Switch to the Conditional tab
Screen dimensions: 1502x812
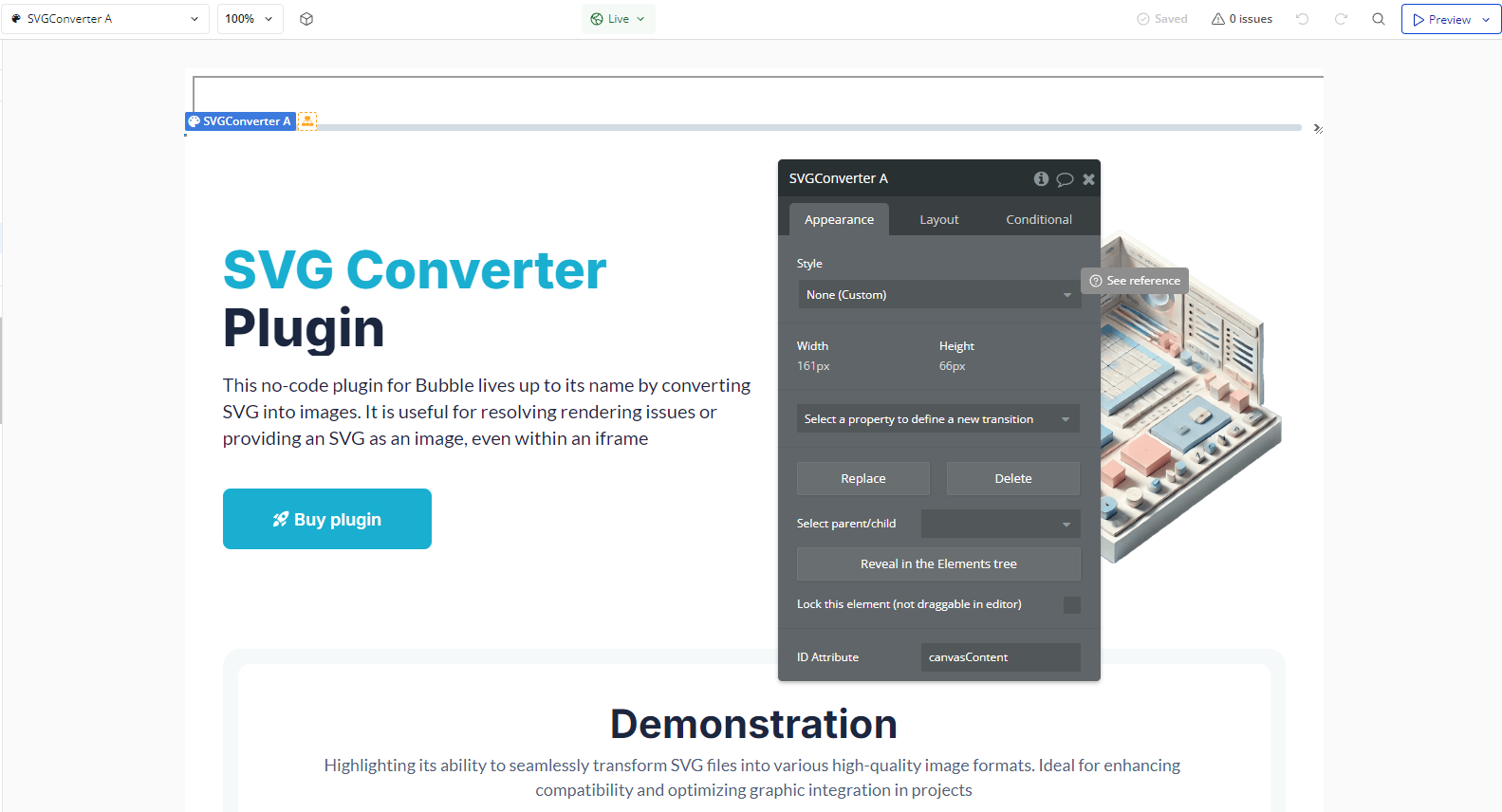pos(1038,219)
